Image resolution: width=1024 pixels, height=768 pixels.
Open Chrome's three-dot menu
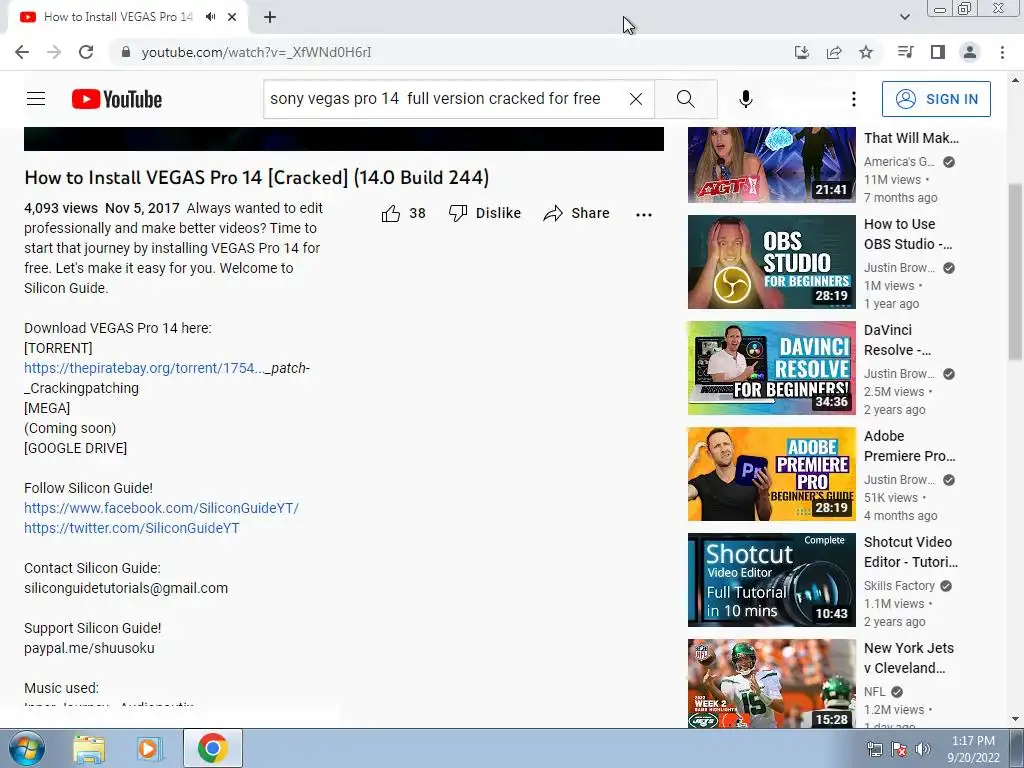(x=1002, y=52)
